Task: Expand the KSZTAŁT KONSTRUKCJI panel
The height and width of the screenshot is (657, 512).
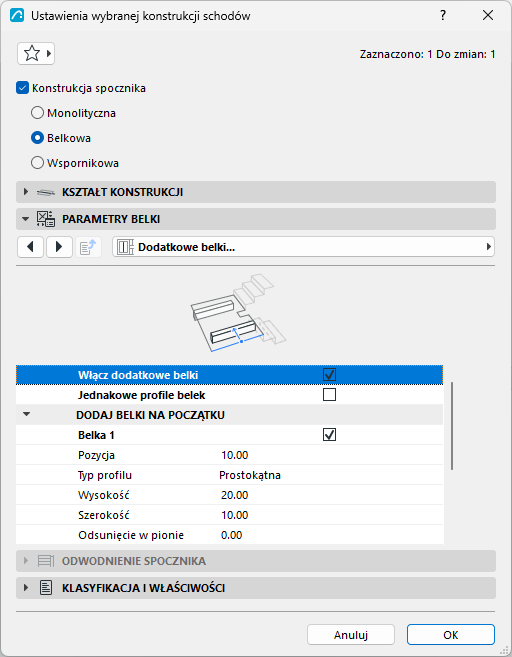Action: [x=256, y=192]
